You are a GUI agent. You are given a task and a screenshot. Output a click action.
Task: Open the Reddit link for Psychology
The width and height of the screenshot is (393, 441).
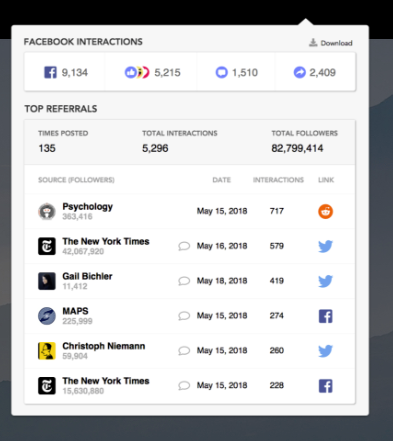325,211
